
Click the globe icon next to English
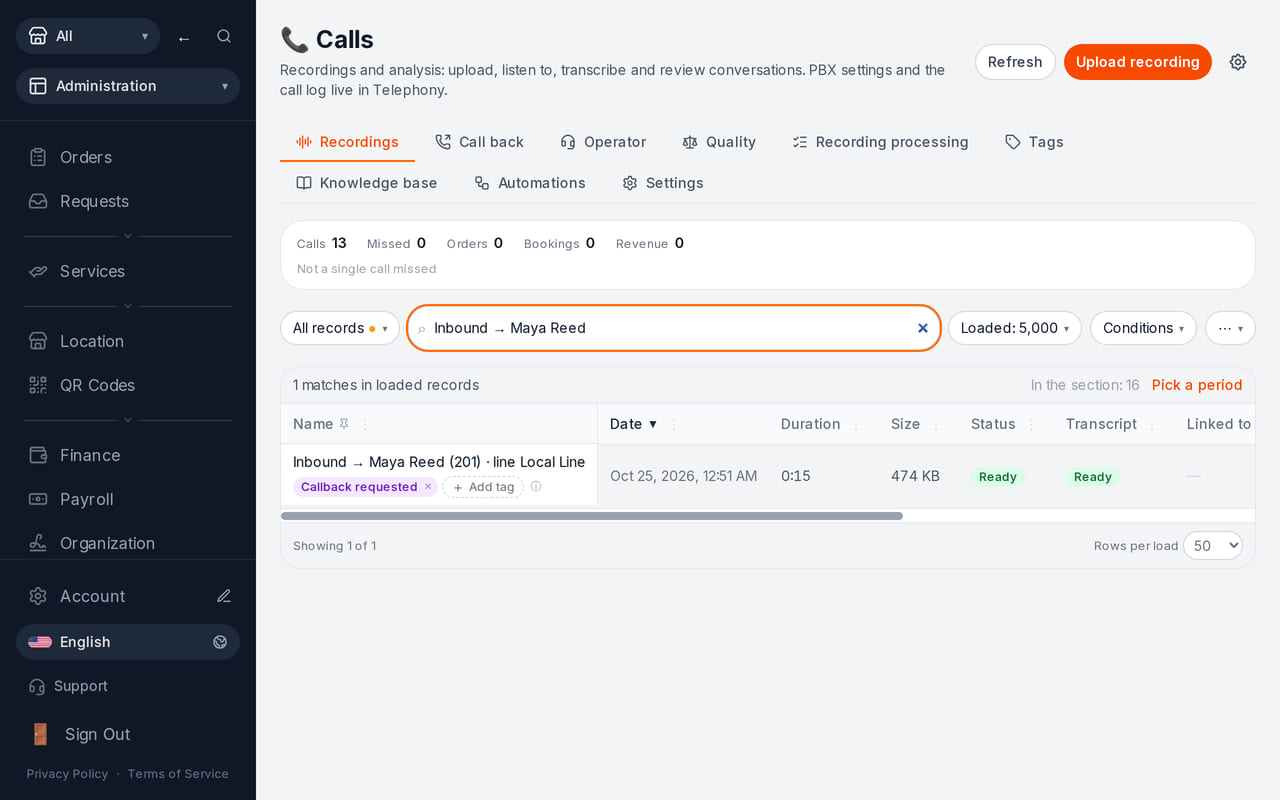pos(220,642)
